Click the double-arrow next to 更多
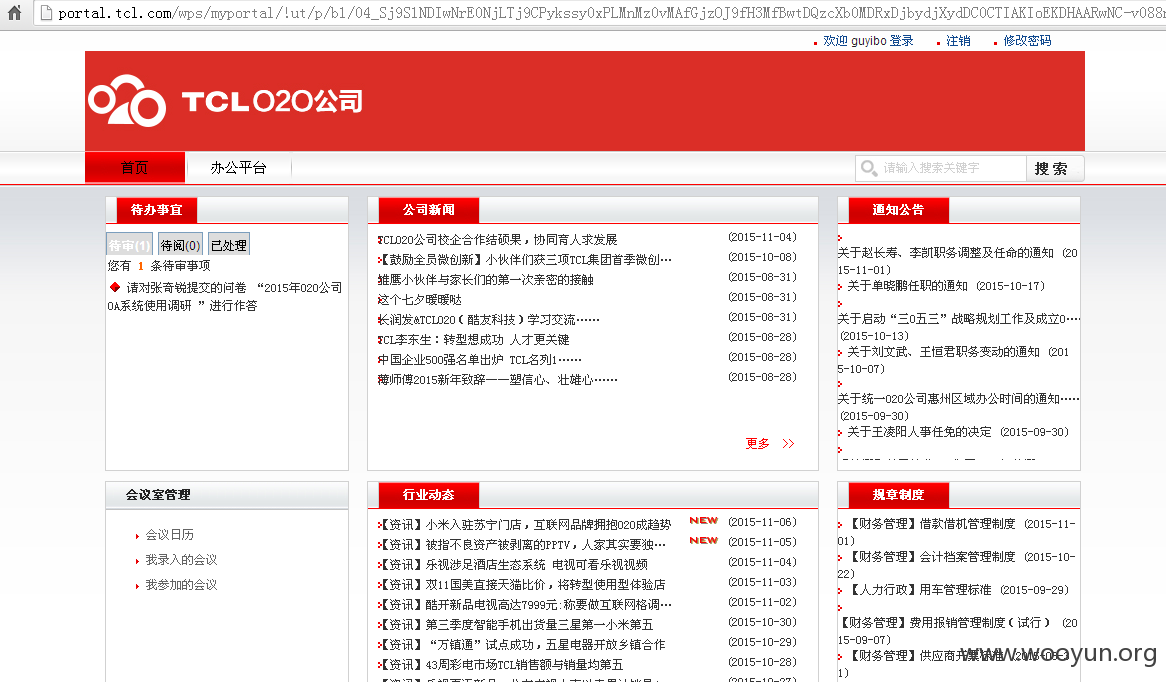The image size is (1166, 682). click(x=788, y=443)
